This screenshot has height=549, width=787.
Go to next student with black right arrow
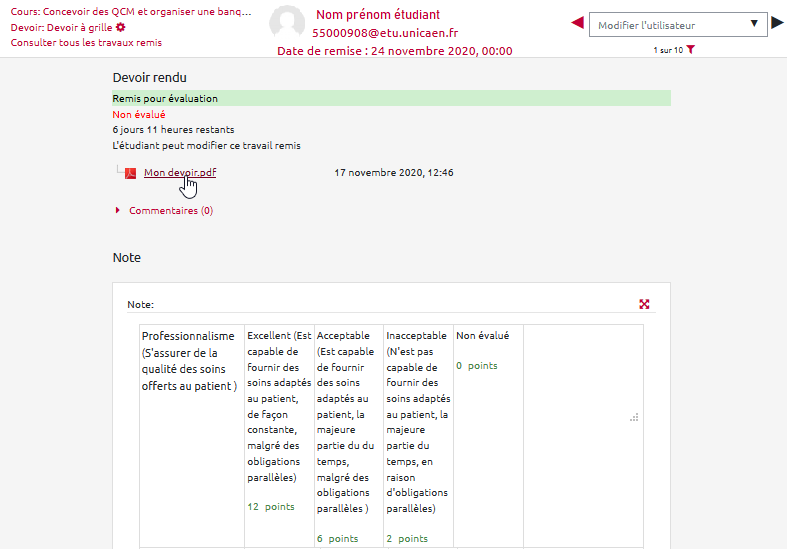(x=777, y=23)
